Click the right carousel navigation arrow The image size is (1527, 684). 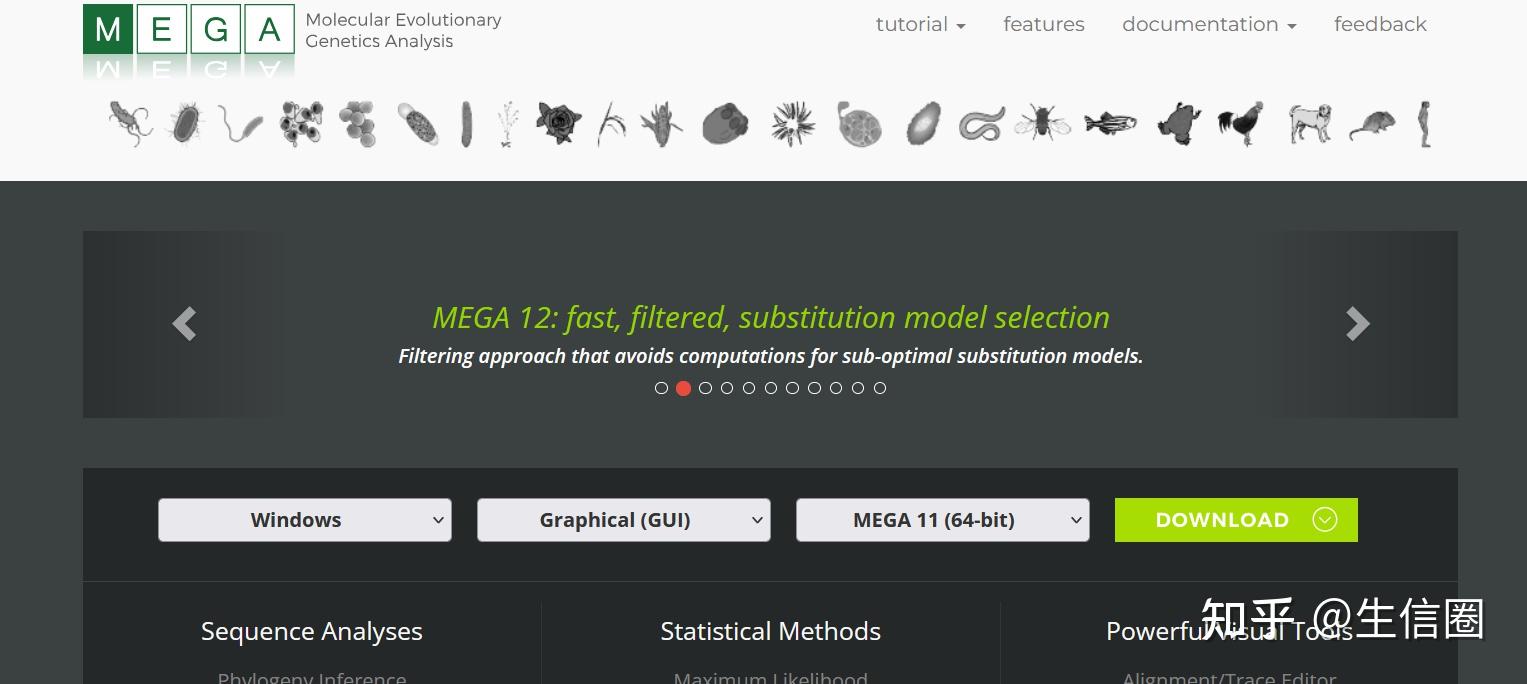click(1357, 324)
